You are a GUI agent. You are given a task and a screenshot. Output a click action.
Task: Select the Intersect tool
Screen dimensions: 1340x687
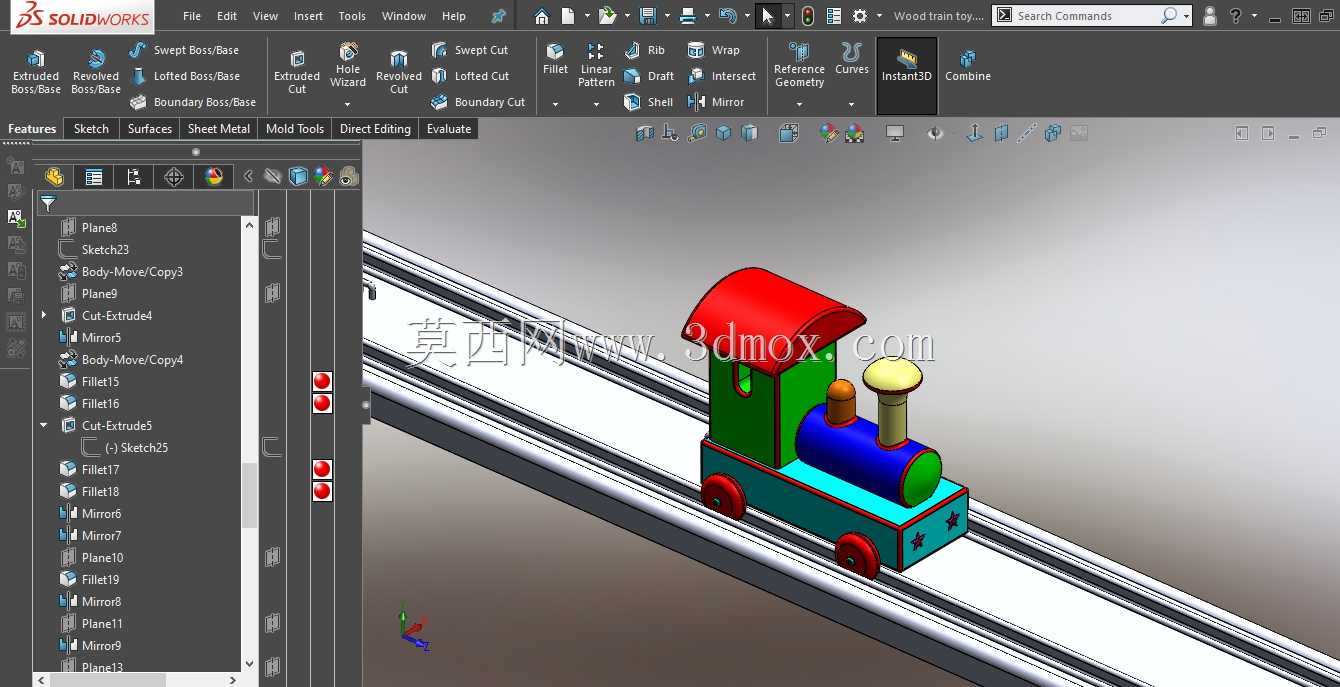(x=722, y=76)
